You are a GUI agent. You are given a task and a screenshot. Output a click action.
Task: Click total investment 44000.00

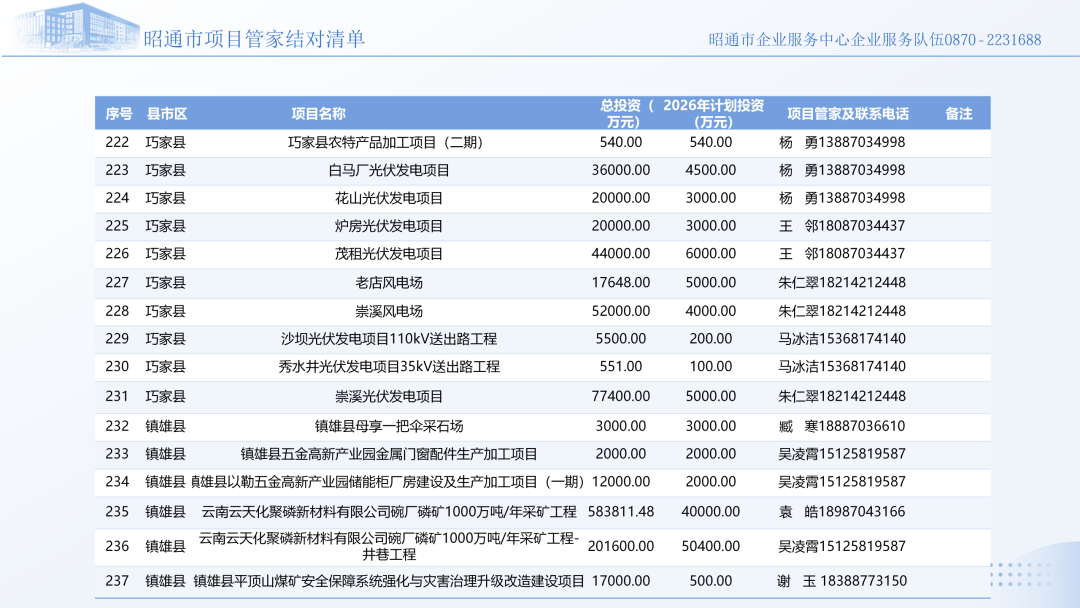621,254
